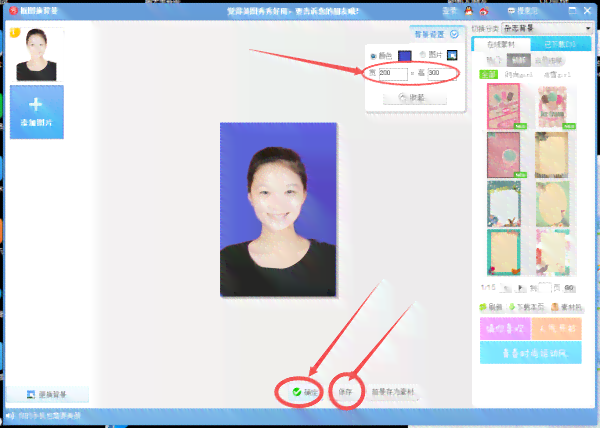Open the feedback link in title bar
600x428 pixels.
523,11
